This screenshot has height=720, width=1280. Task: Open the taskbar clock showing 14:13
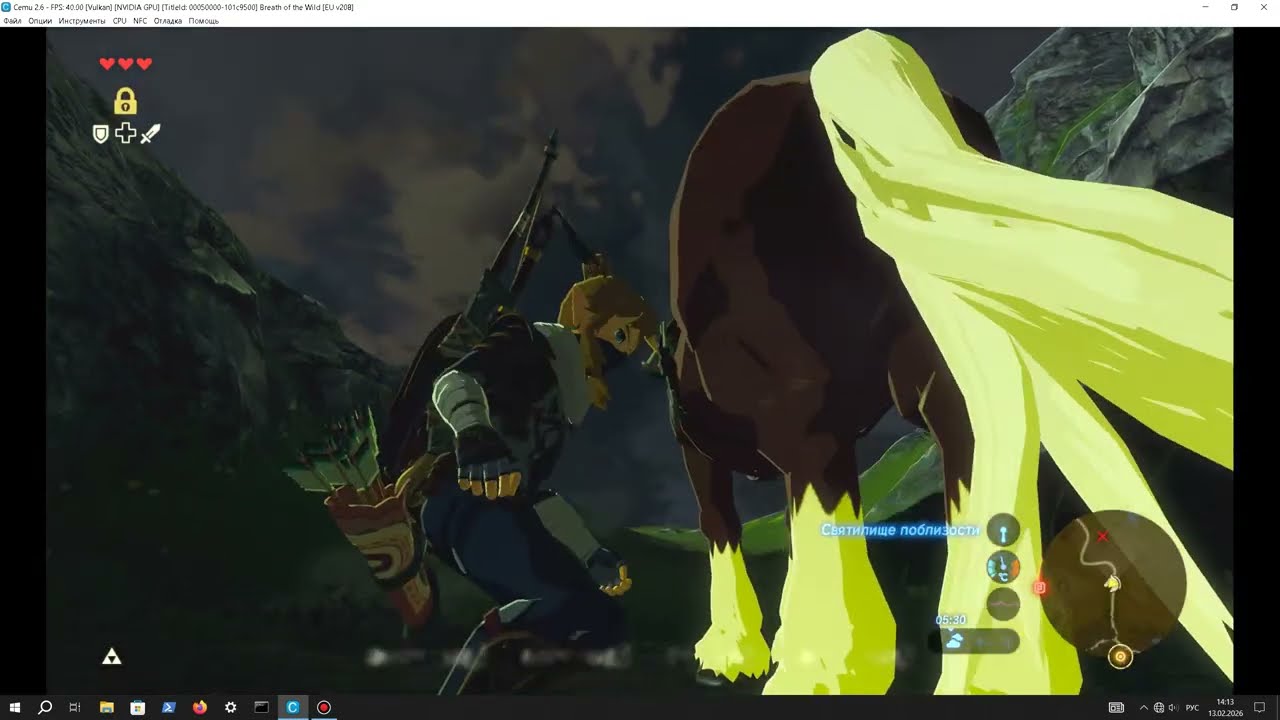click(1225, 707)
